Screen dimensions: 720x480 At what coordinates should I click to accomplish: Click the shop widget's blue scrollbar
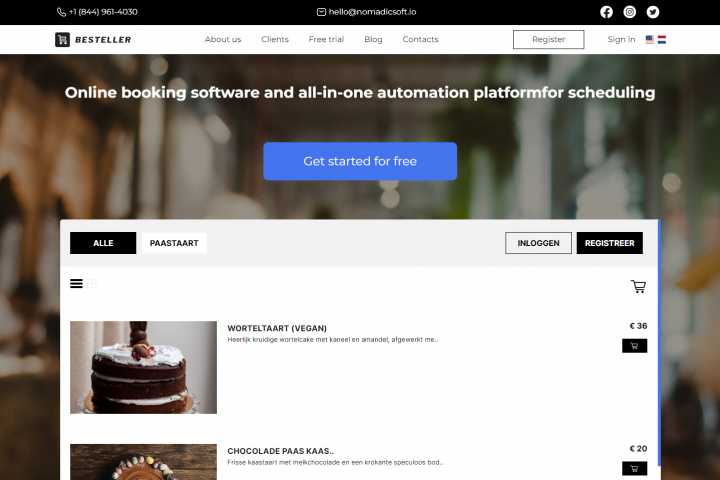pos(659,344)
